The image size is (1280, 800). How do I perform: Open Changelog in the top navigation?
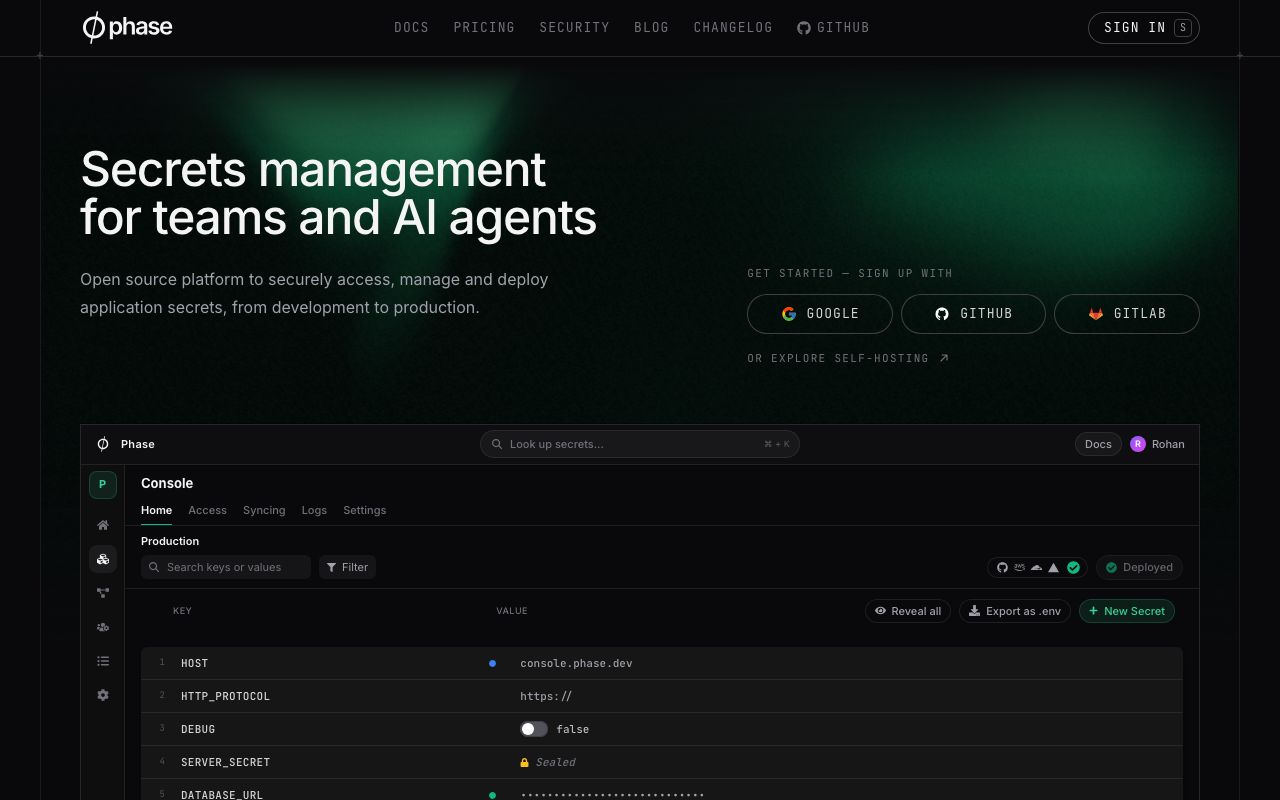pyautogui.click(x=733, y=28)
